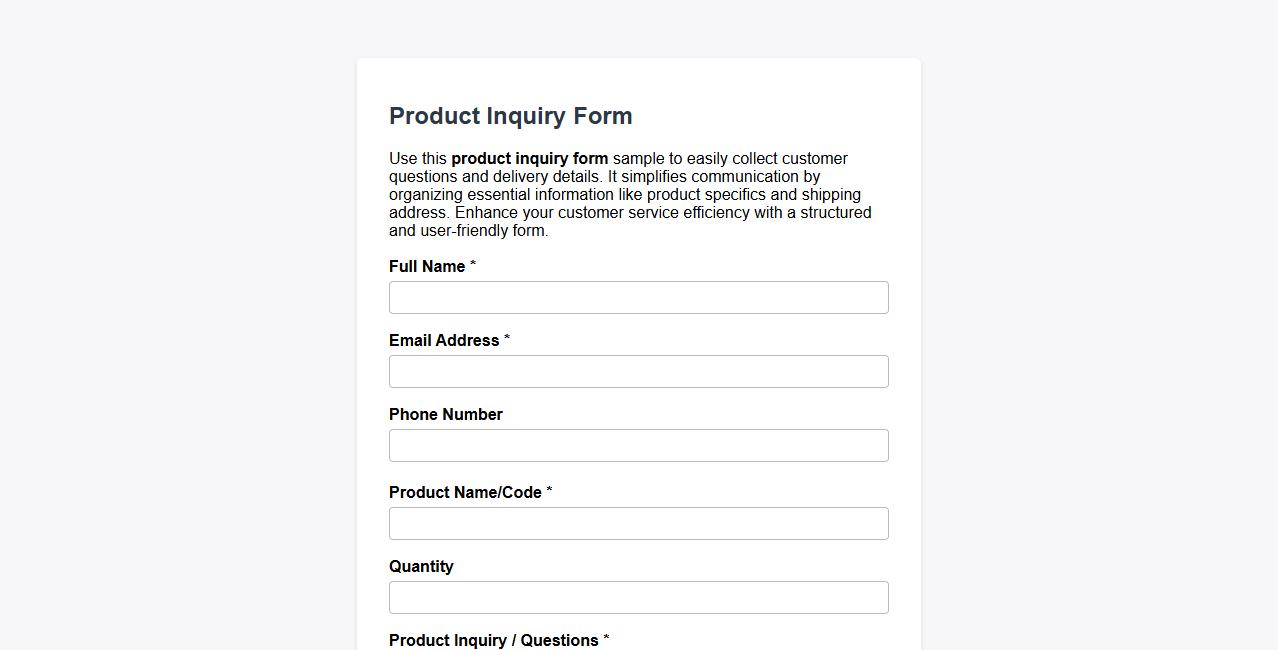Click the Product Inquiry / Questions label
Image resolution: width=1278 pixels, height=650 pixels.
493,640
